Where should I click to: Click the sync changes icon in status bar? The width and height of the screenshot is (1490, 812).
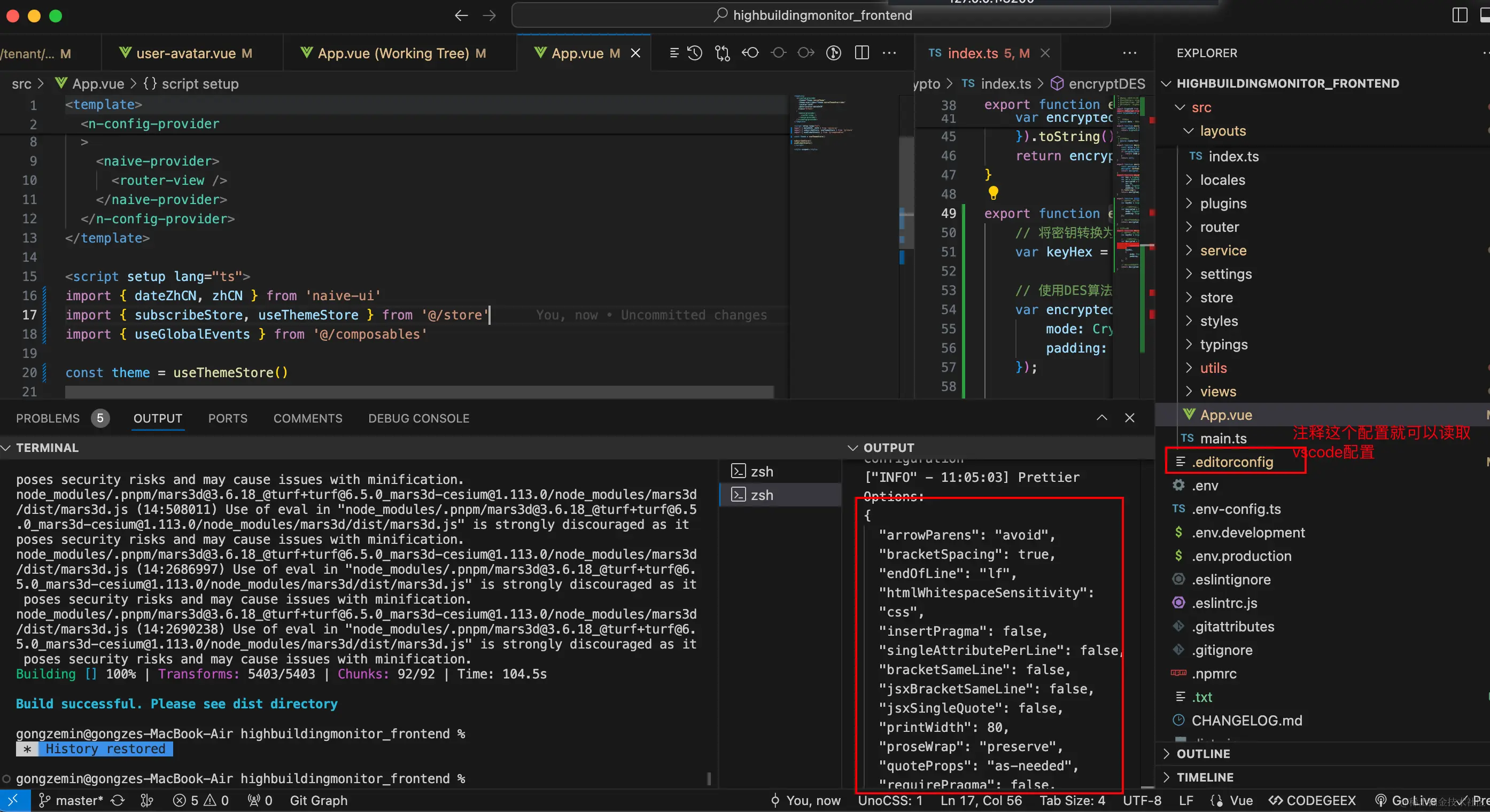(x=118, y=800)
